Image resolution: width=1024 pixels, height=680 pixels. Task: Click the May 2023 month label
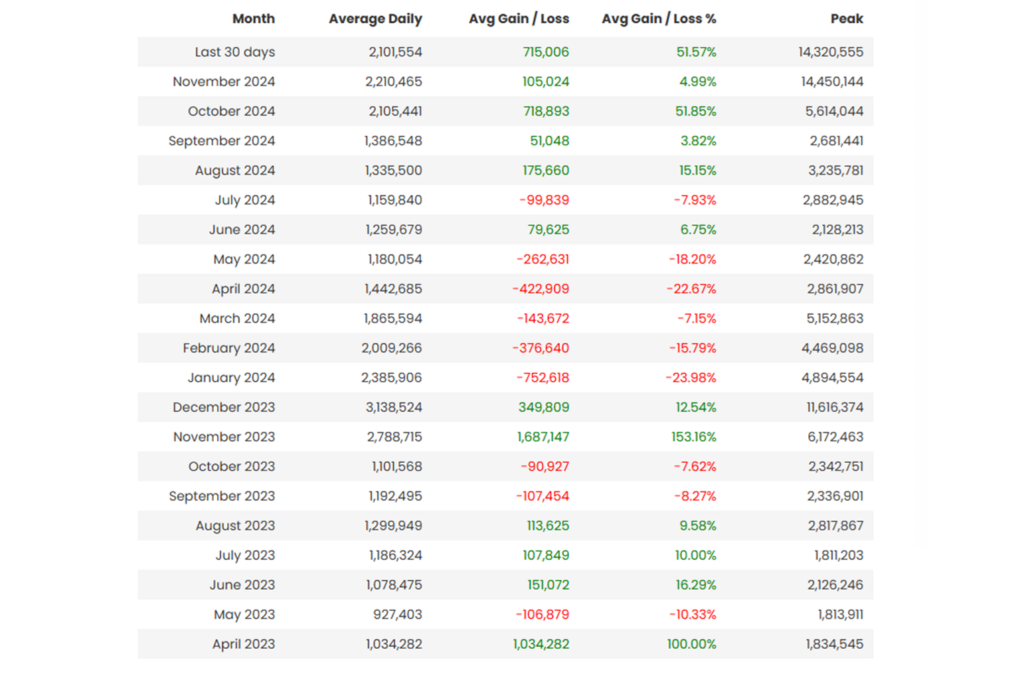point(244,615)
